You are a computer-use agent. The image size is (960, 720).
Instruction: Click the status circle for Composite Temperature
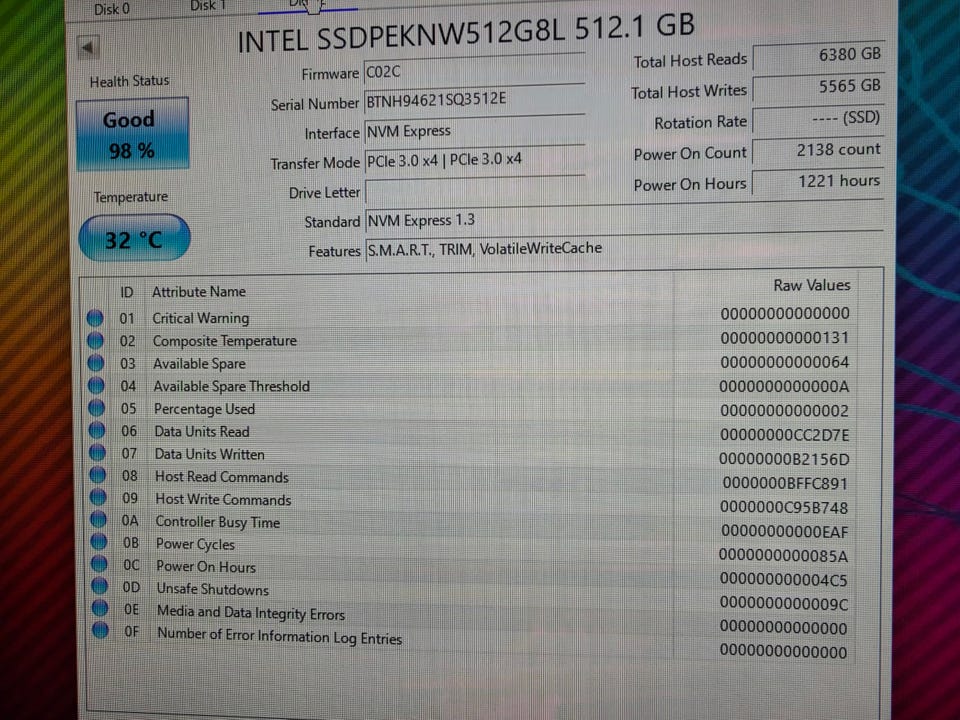point(96,340)
